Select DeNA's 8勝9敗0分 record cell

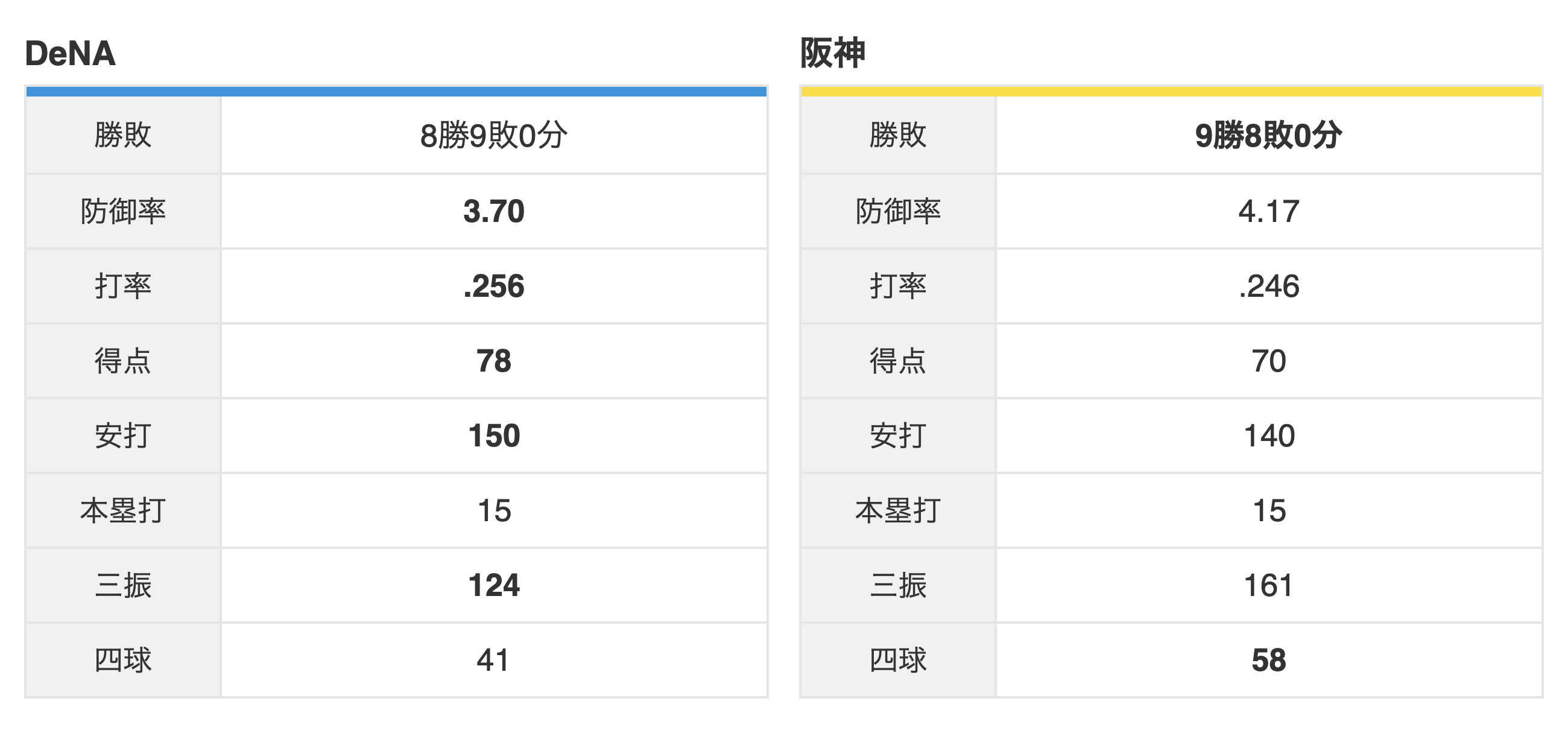coord(494,135)
